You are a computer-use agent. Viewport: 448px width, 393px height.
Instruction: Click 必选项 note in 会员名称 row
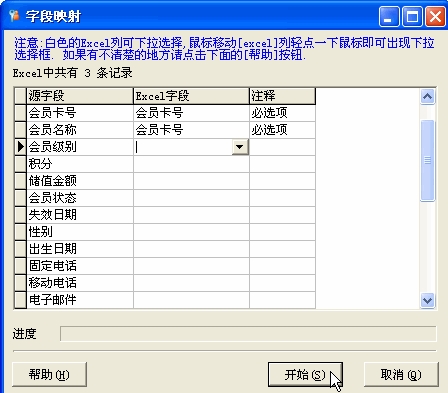[x=282, y=130]
